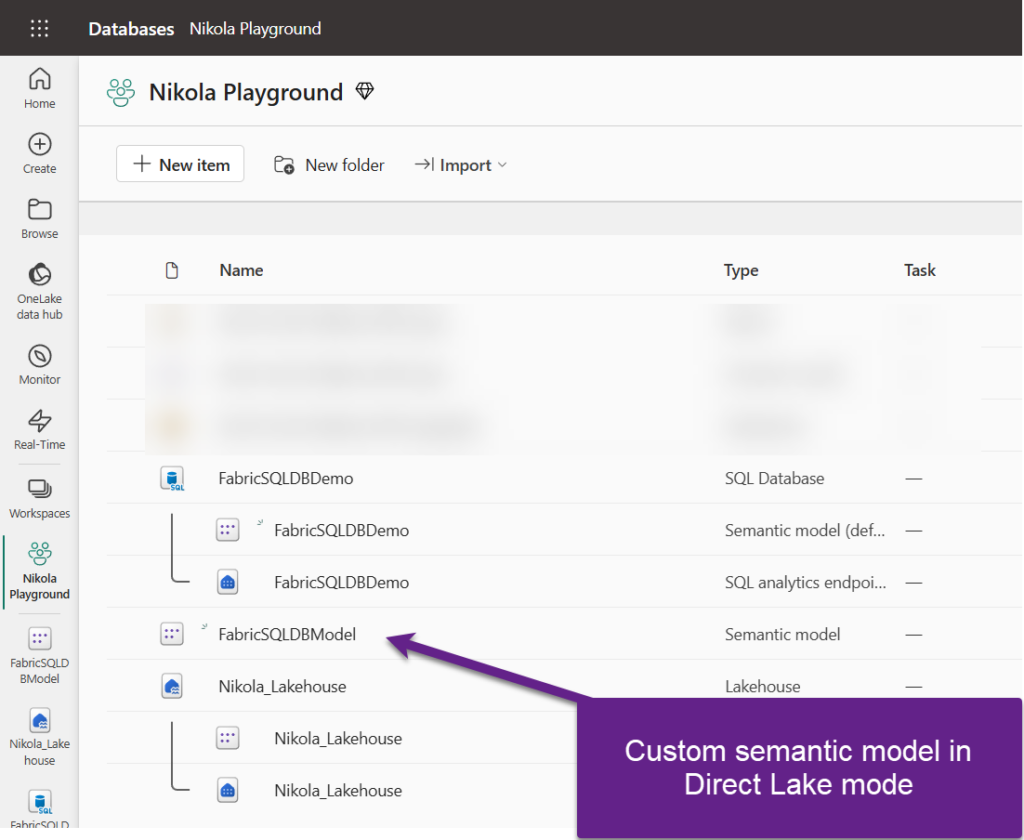
Task: Create a New folder
Action: point(329,165)
